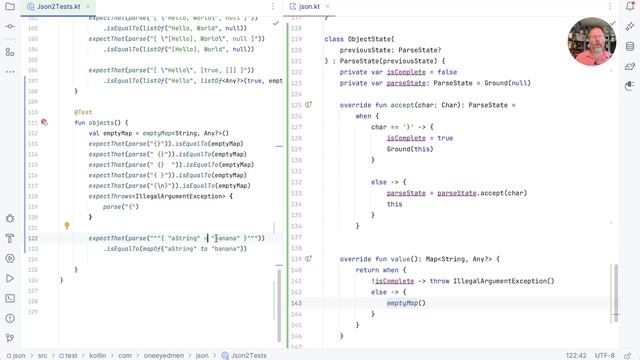This screenshot has height=360, width=640.
Task: Click 'expectThrows<IllegalArgumentException>' text
Action: 157,196
